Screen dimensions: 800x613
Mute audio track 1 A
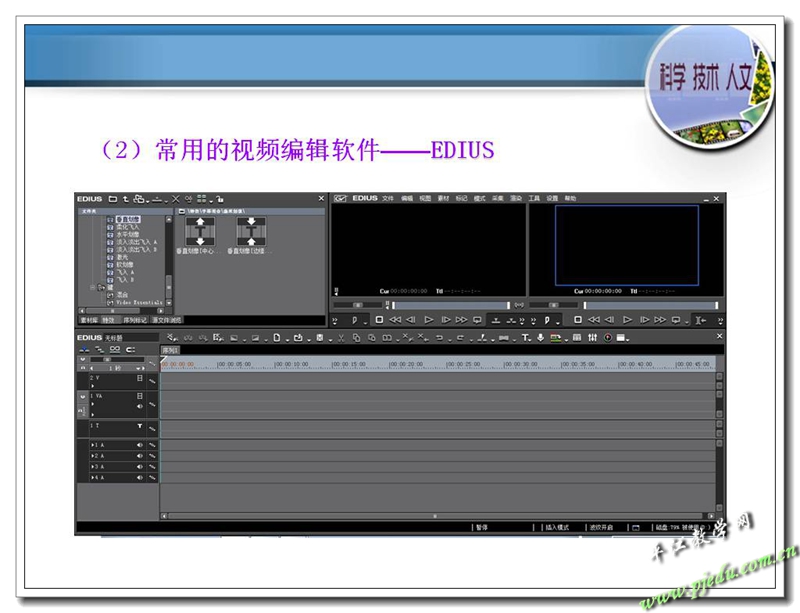tap(140, 445)
